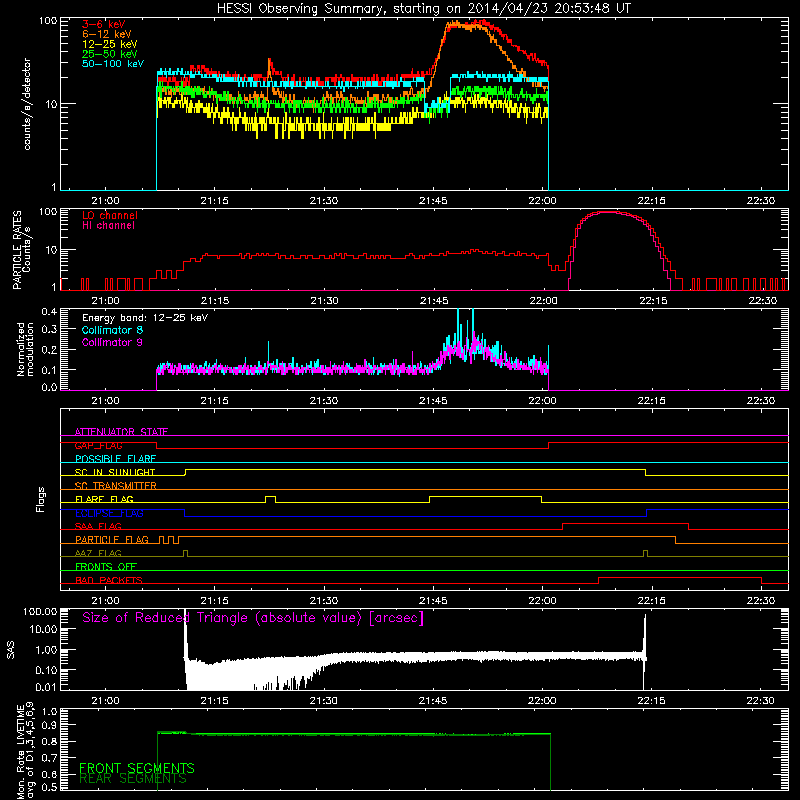The image size is (800, 800).
Task: Select the PARTICLE FLAG label
Action: pyautogui.click(x=112, y=540)
